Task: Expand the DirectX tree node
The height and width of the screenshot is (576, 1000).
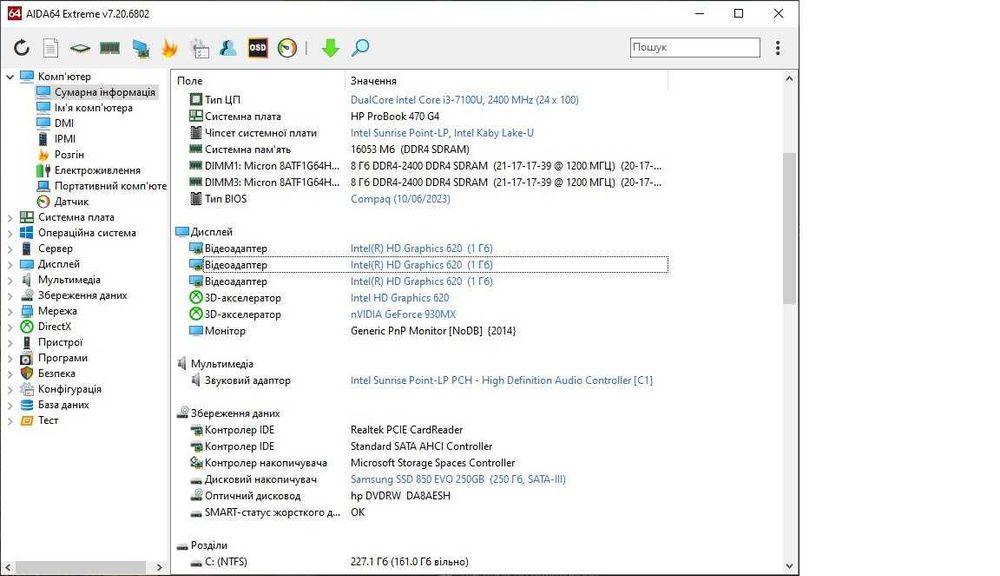Action: click(10, 327)
